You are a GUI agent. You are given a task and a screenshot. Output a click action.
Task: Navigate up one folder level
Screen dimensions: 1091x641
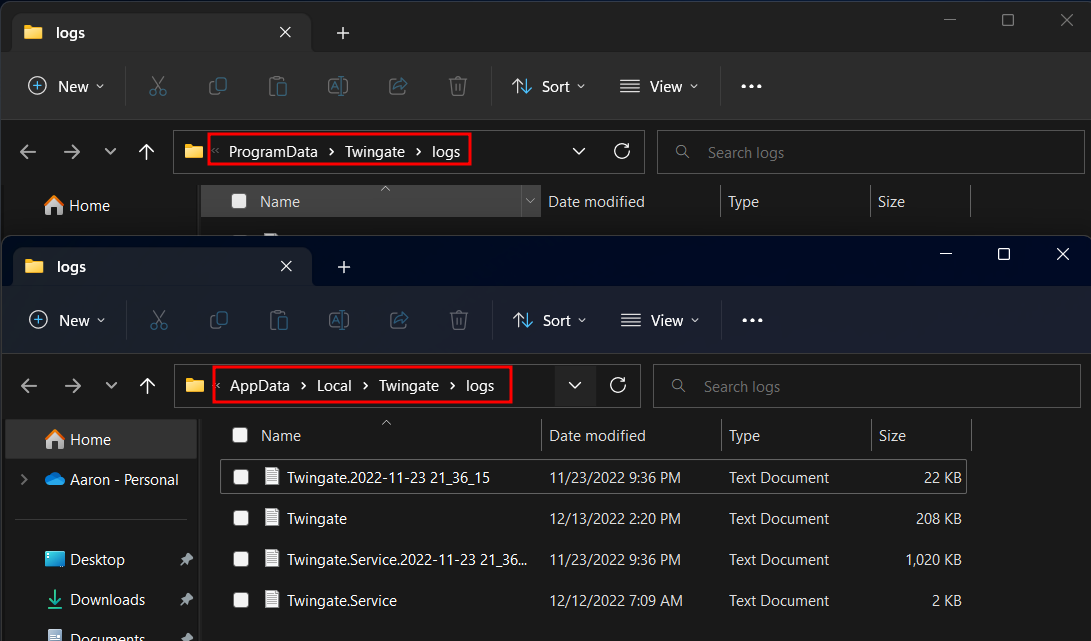(x=146, y=385)
